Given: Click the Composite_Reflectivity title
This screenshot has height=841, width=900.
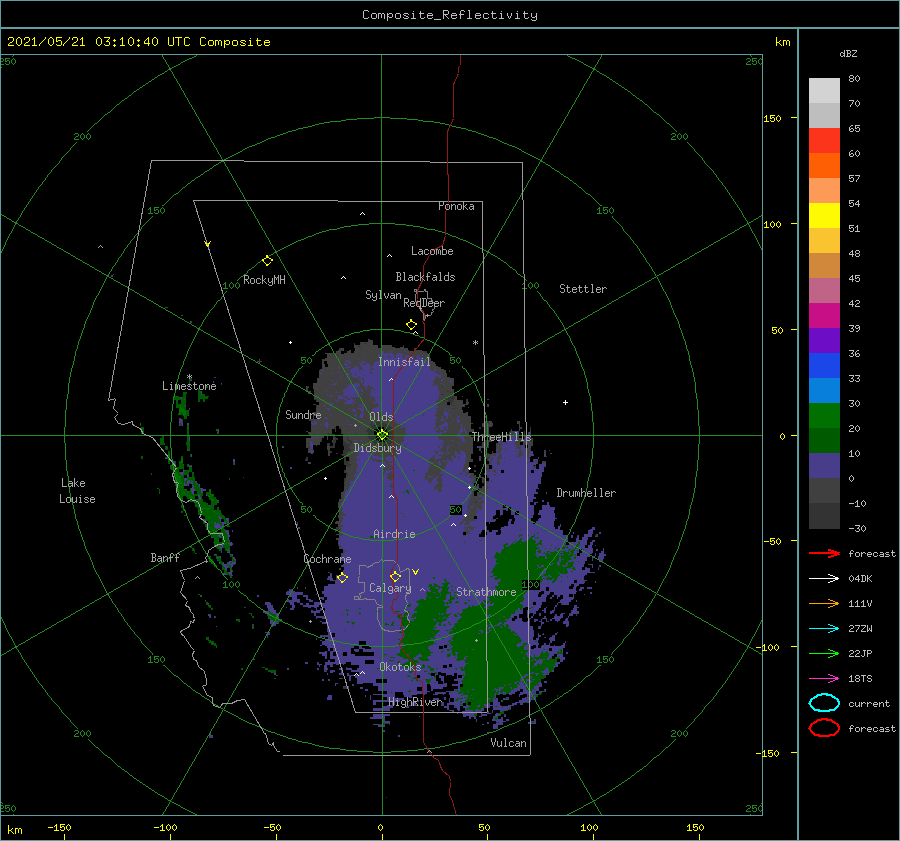Looking at the screenshot, I should tap(450, 15).
